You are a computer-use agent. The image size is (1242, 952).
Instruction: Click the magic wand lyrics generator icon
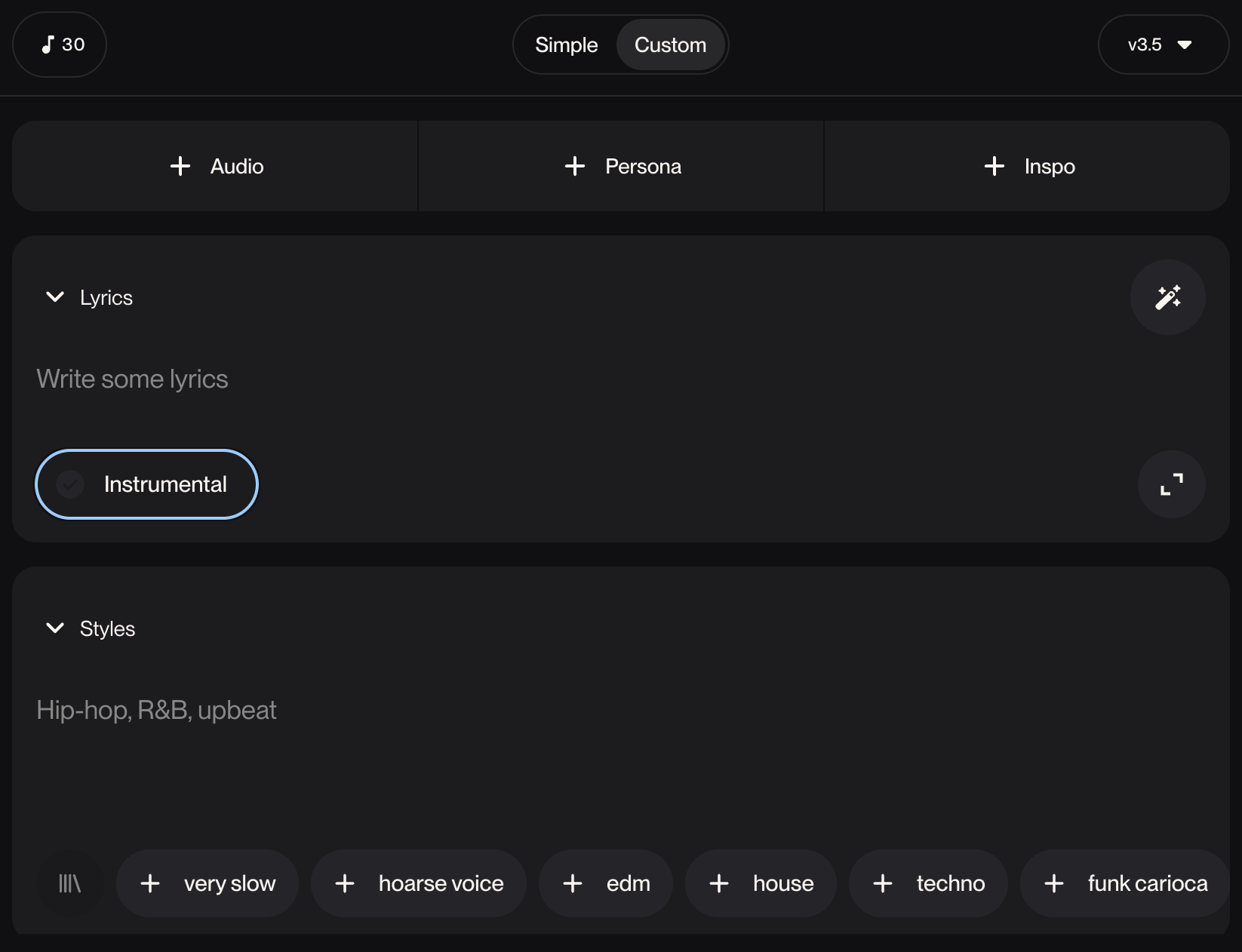(x=1167, y=297)
